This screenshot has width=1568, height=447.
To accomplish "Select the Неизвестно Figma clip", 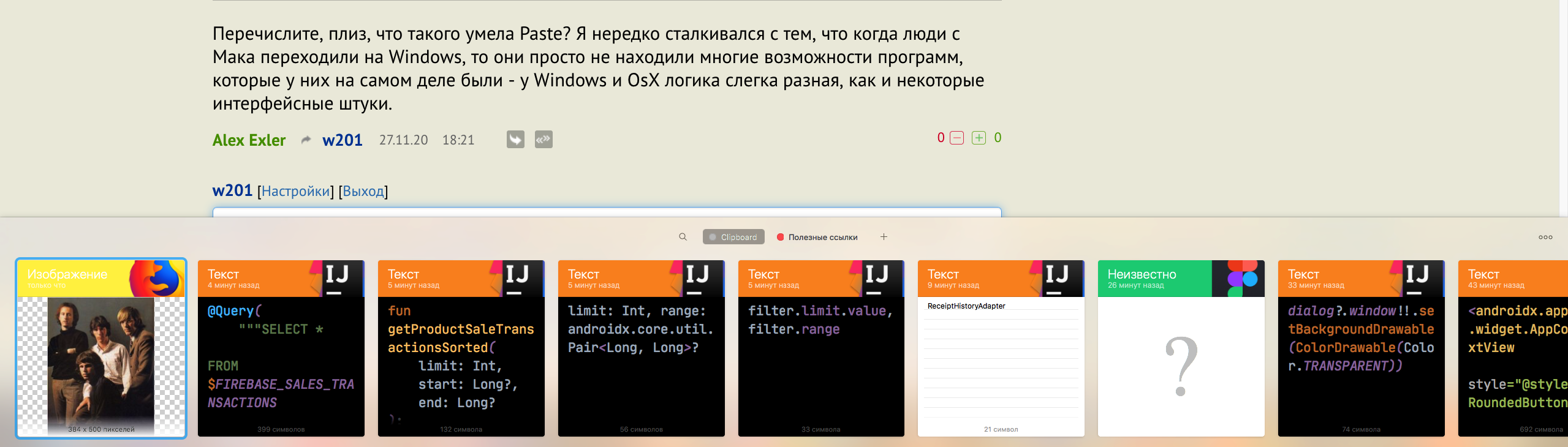I will (x=1181, y=348).
